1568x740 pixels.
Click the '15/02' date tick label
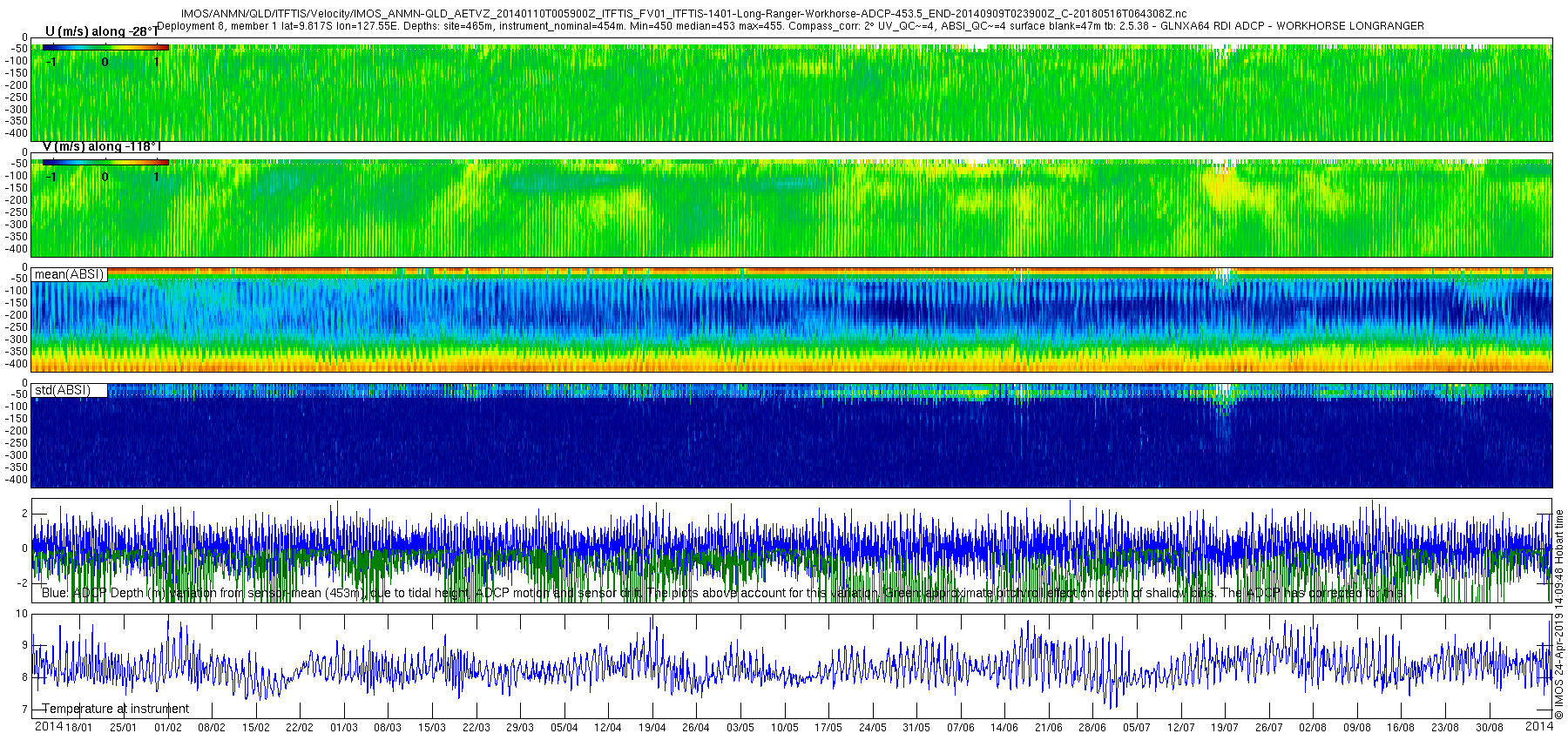[x=256, y=728]
